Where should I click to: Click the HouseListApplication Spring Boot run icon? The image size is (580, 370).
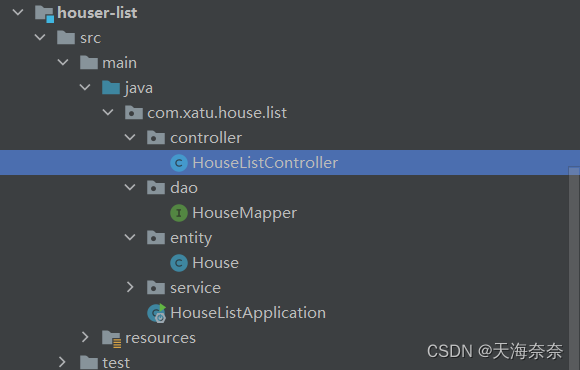(x=156, y=313)
